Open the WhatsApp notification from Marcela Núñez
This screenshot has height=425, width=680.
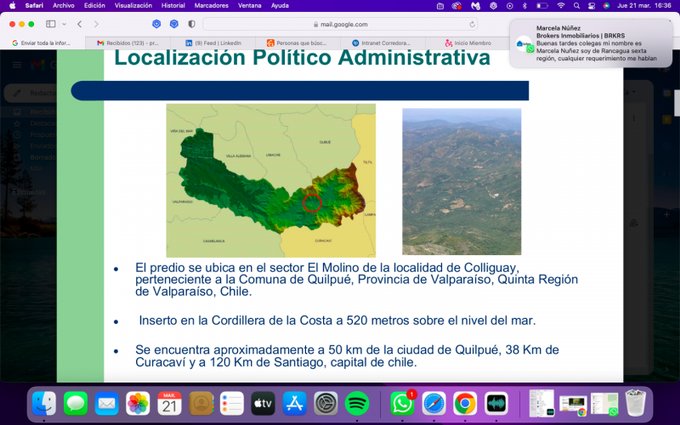(x=591, y=43)
